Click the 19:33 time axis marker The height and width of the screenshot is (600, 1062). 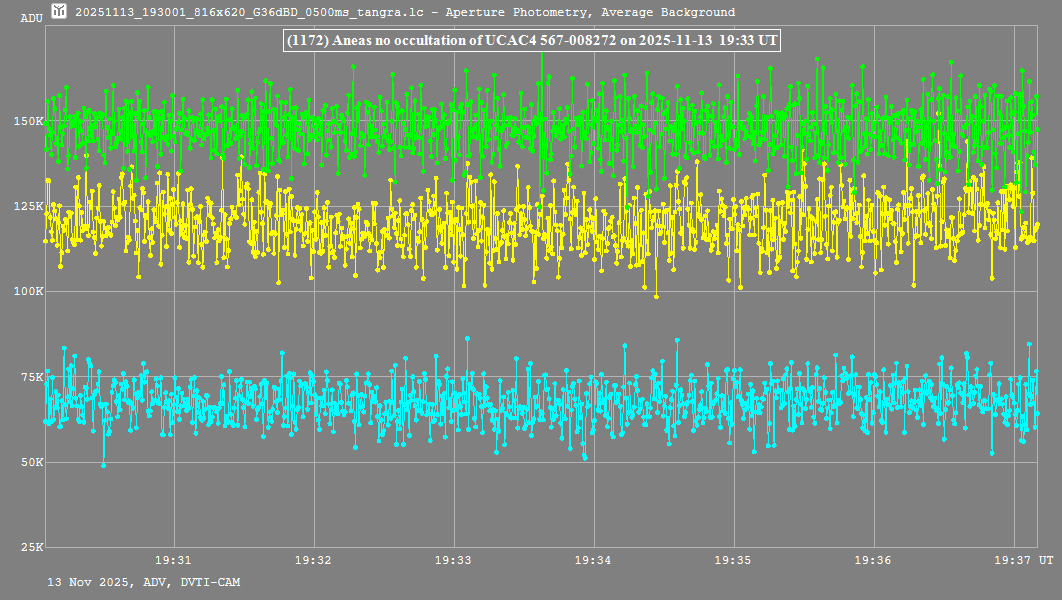454,561
